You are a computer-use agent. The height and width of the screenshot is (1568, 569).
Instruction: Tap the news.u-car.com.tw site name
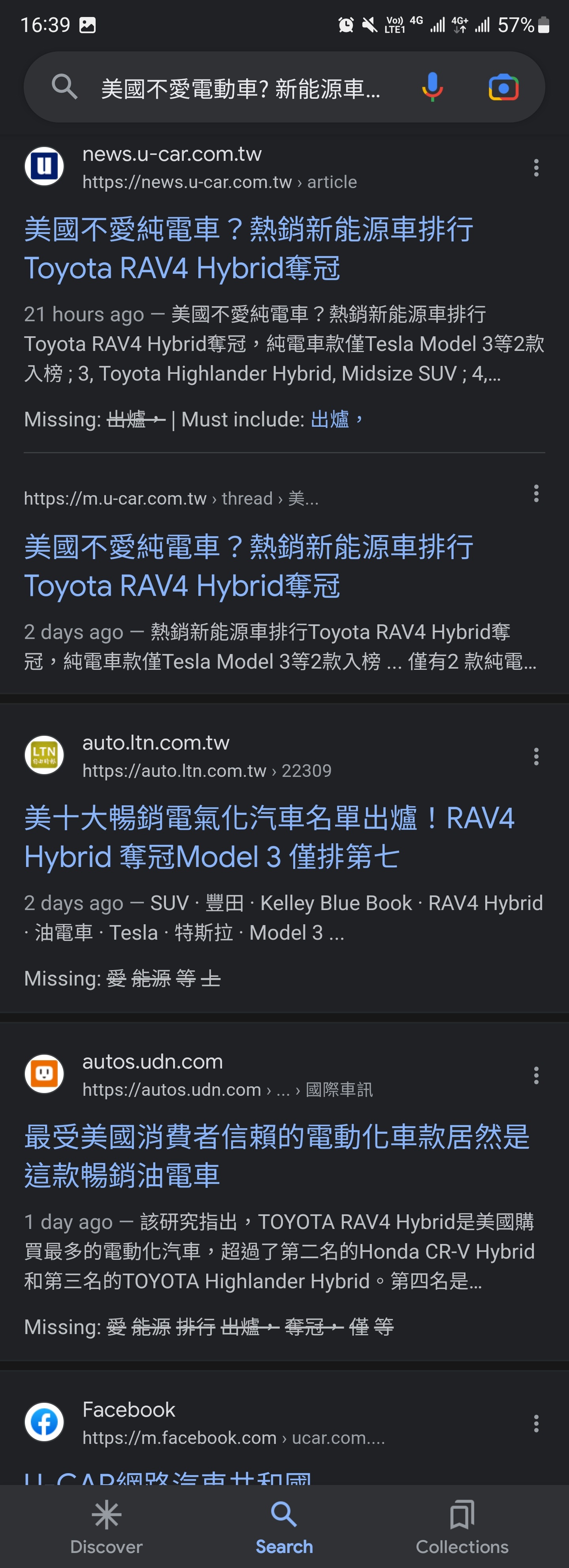tap(171, 154)
